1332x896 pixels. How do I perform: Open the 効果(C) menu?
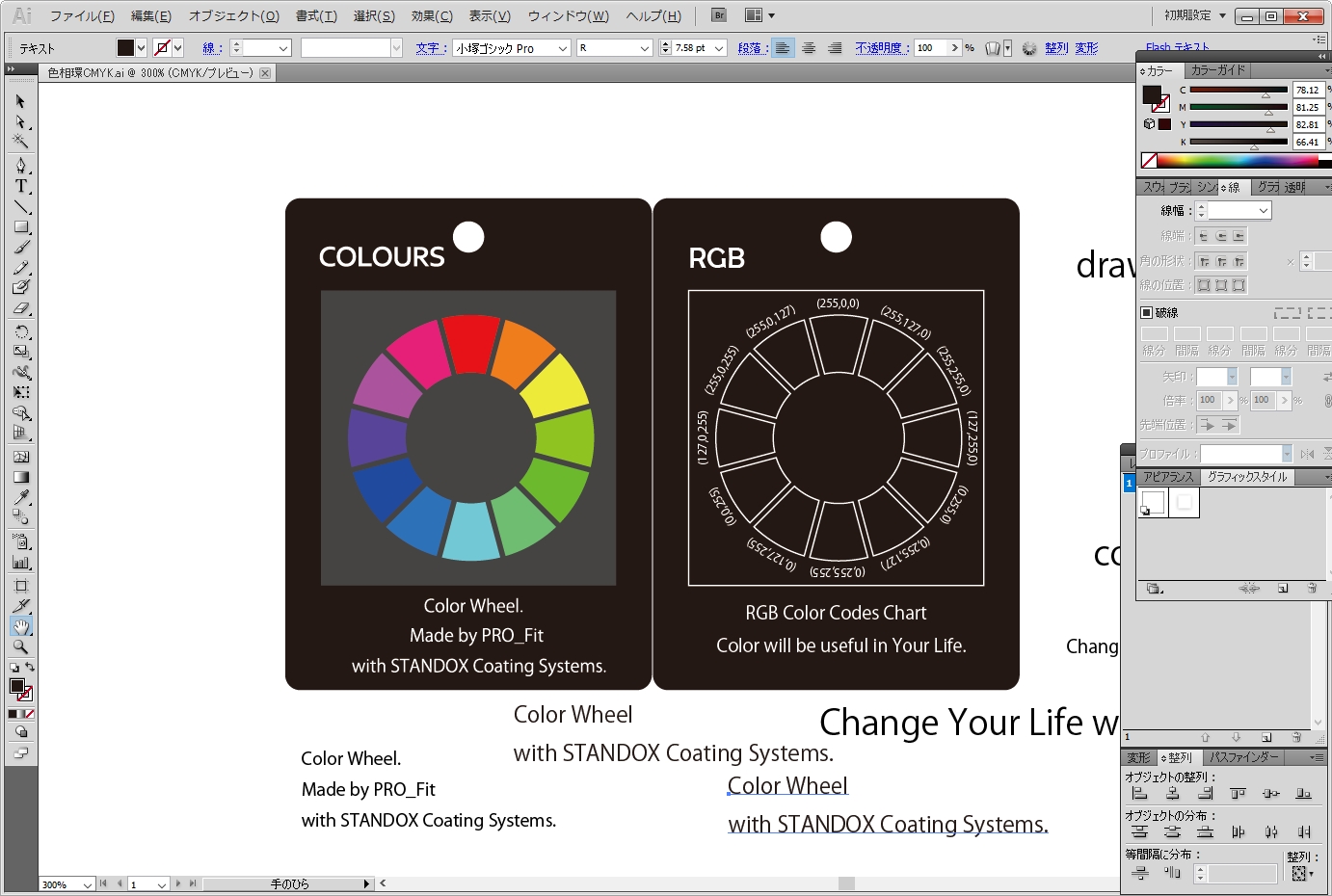[x=431, y=15]
